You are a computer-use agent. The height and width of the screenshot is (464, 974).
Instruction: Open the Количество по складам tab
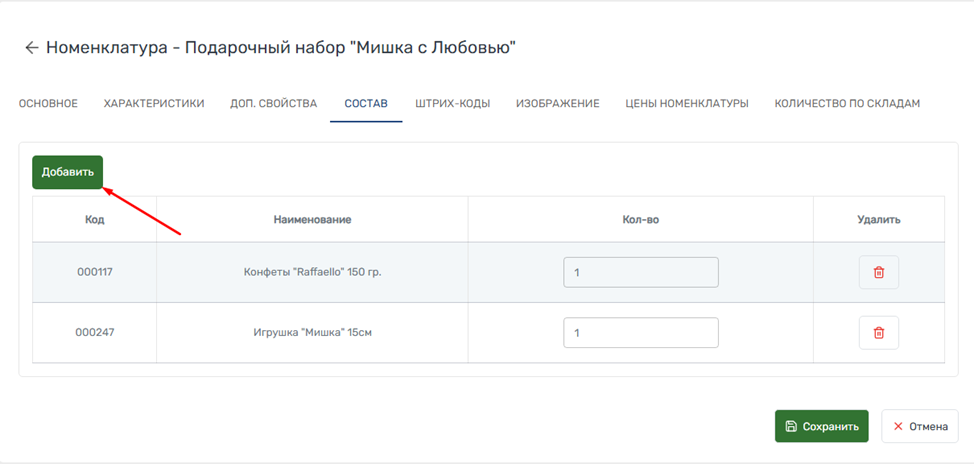[847, 104]
